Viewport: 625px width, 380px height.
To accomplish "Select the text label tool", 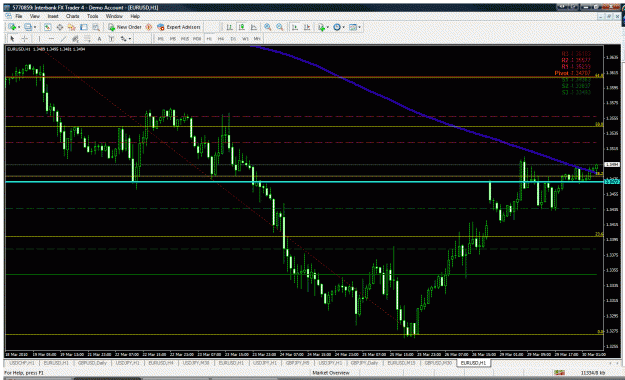I will pos(111,39).
